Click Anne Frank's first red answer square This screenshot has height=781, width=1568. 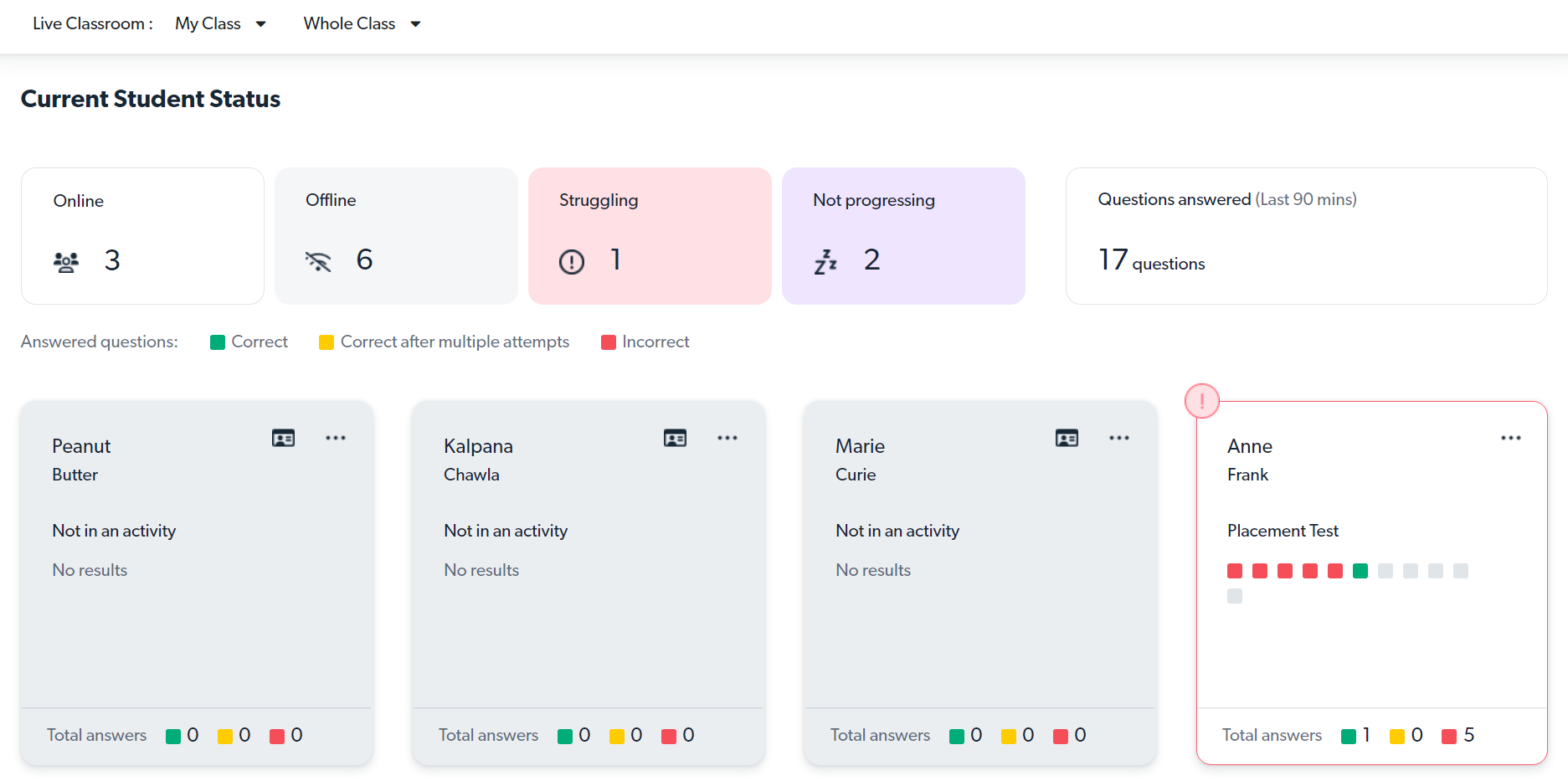pos(1235,571)
